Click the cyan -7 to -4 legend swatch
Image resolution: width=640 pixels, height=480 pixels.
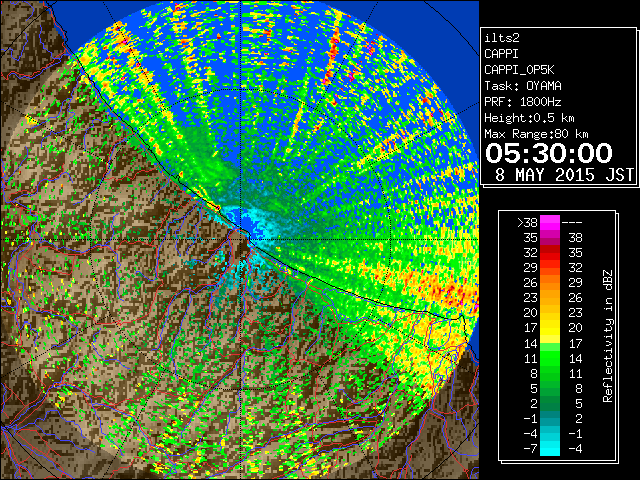[x=550, y=448]
